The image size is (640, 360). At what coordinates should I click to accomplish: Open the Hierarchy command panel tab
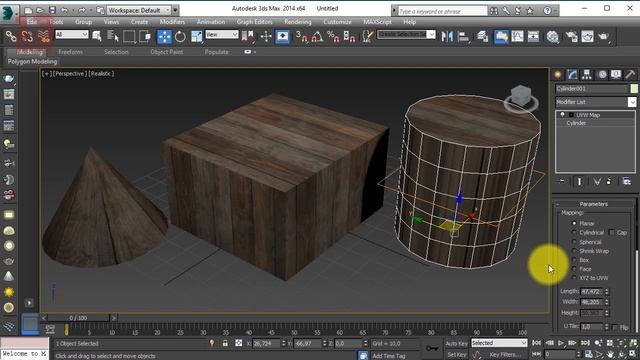point(587,74)
